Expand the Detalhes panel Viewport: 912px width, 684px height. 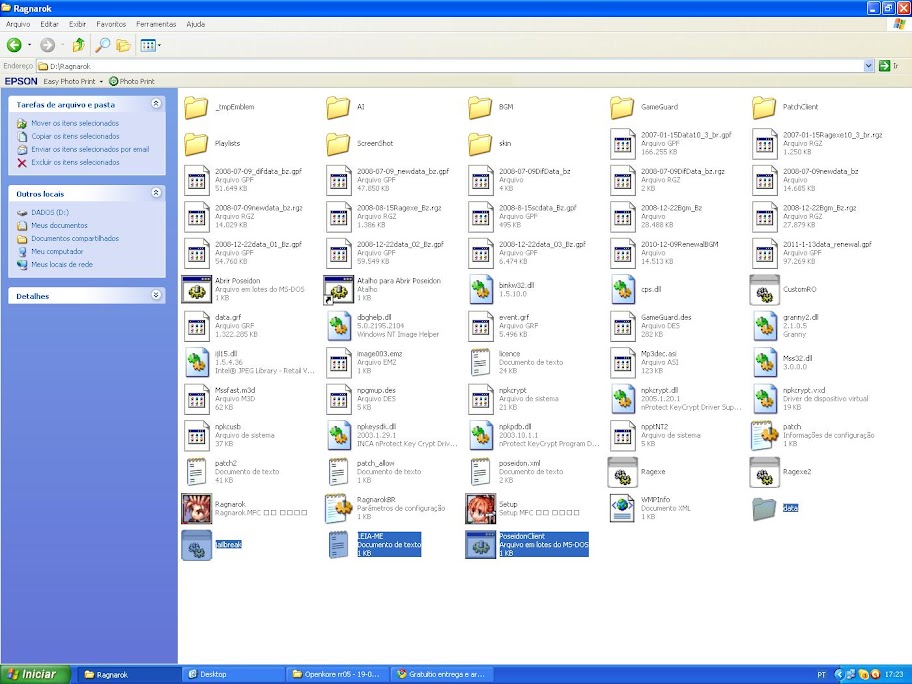click(156, 295)
